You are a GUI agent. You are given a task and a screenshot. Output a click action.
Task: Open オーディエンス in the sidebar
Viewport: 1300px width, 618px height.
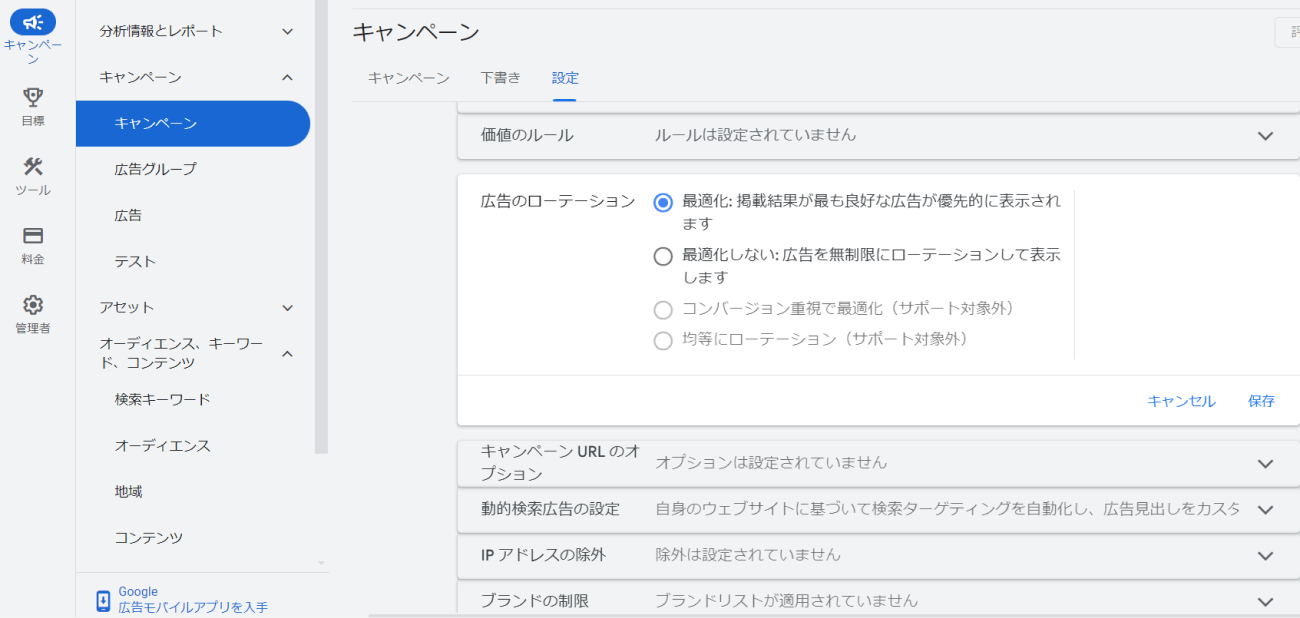[163, 445]
